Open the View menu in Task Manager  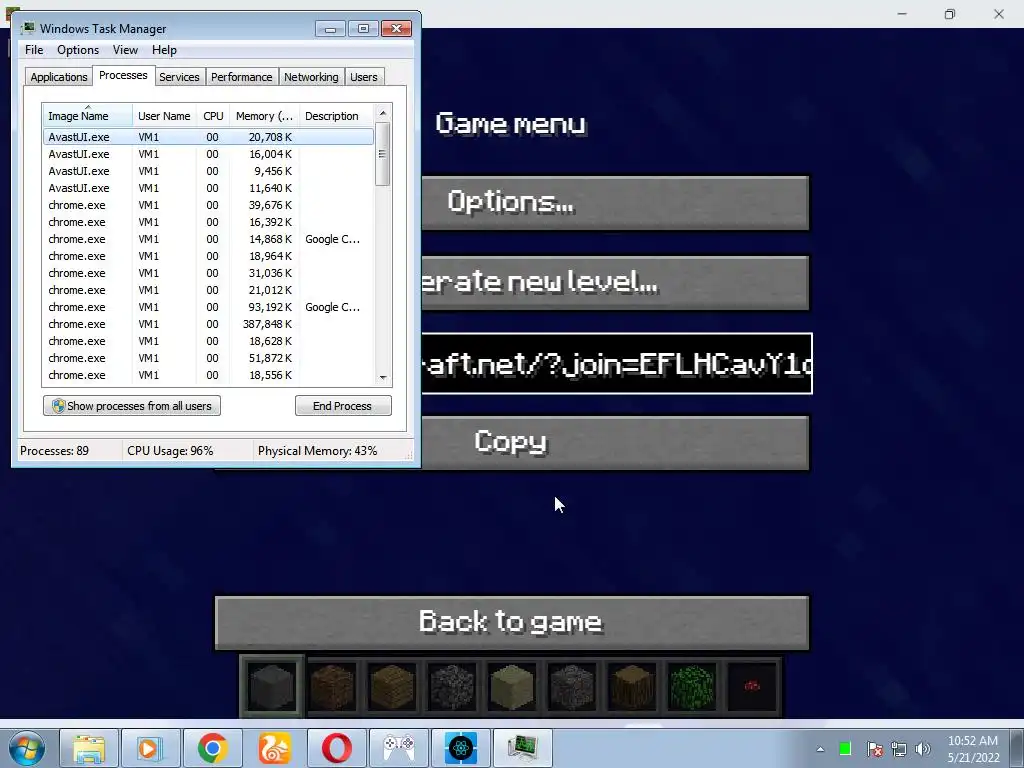pos(125,50)
